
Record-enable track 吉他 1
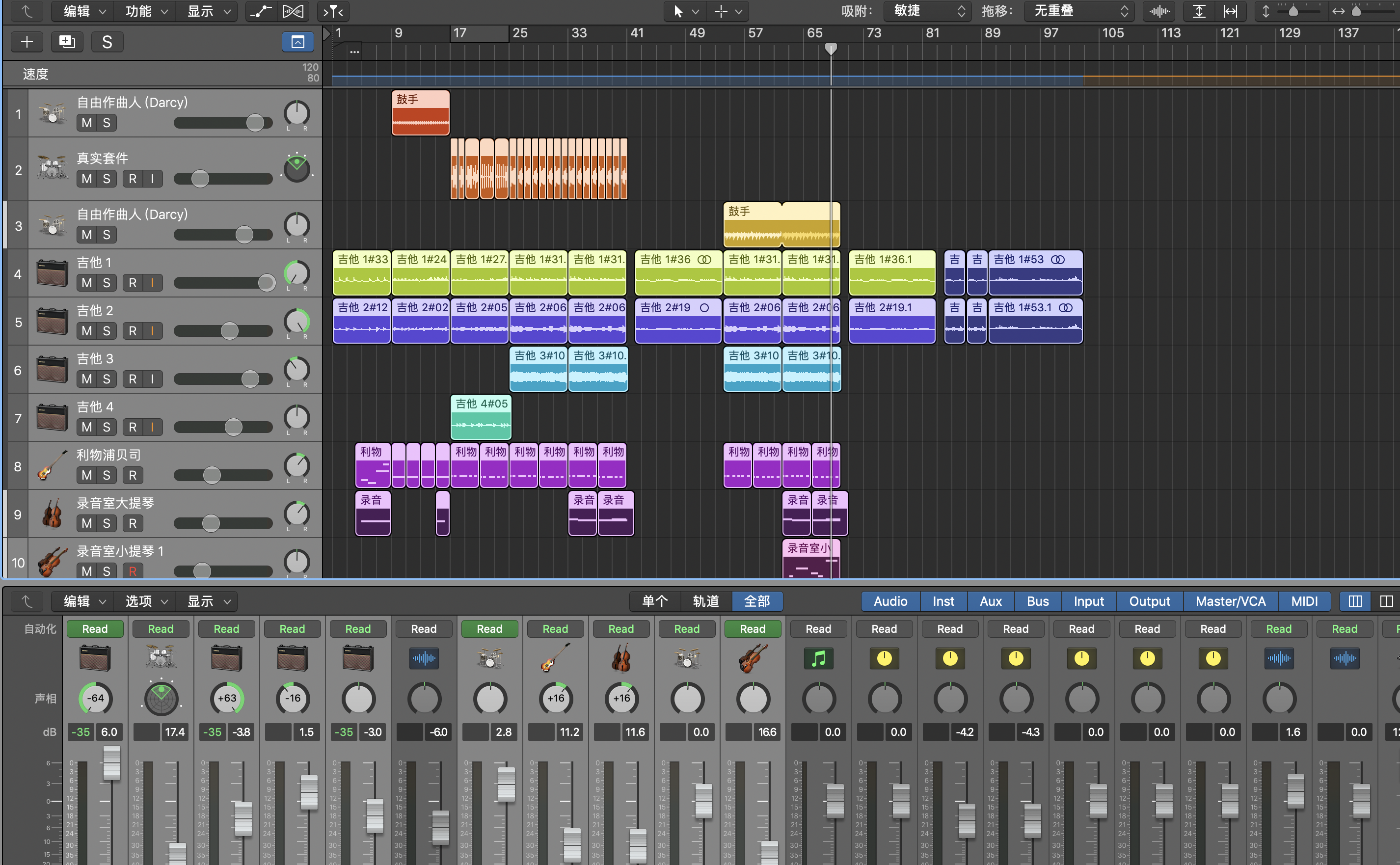point(133,283)
